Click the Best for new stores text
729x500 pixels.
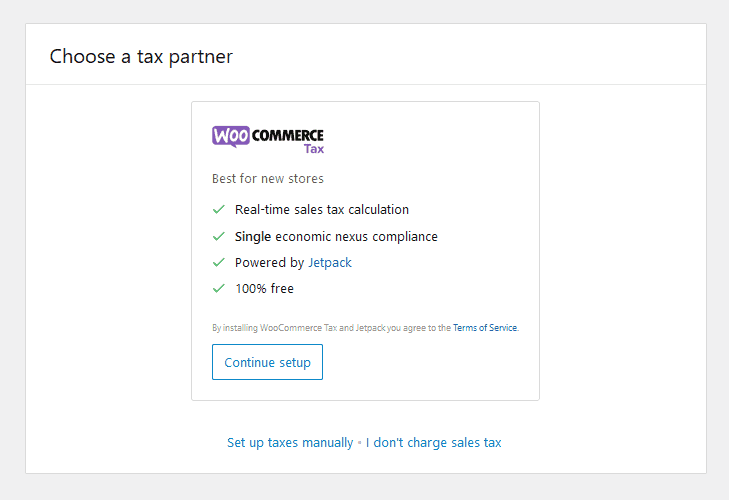point(268,179)
